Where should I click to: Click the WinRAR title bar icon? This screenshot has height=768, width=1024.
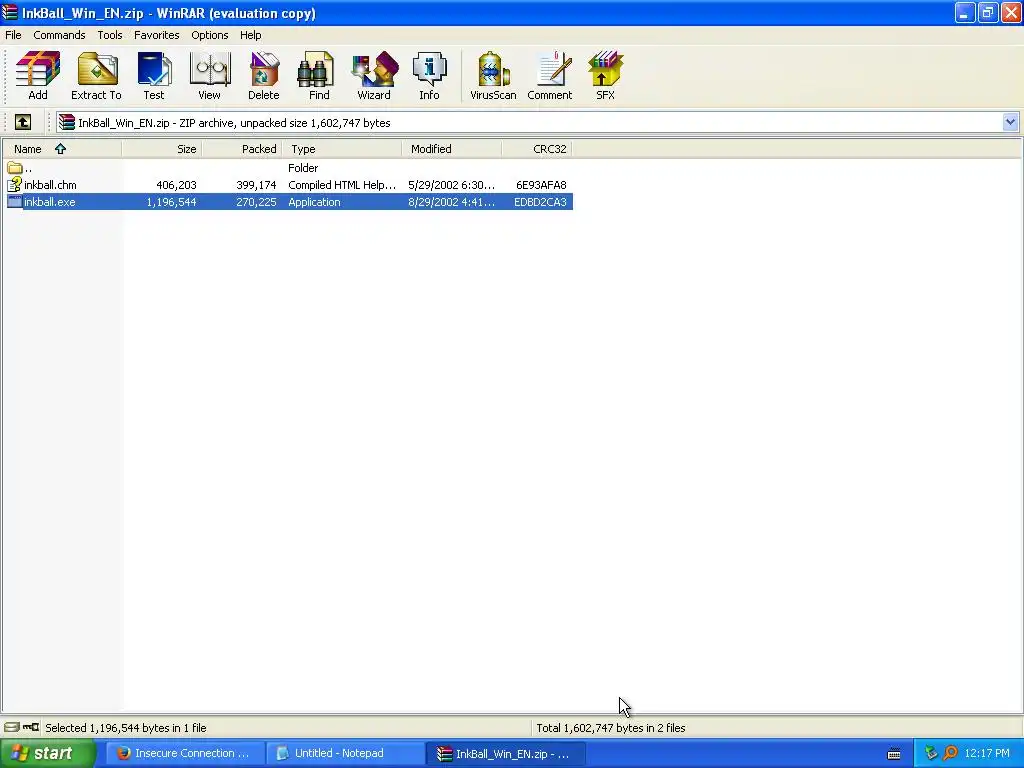10,12
